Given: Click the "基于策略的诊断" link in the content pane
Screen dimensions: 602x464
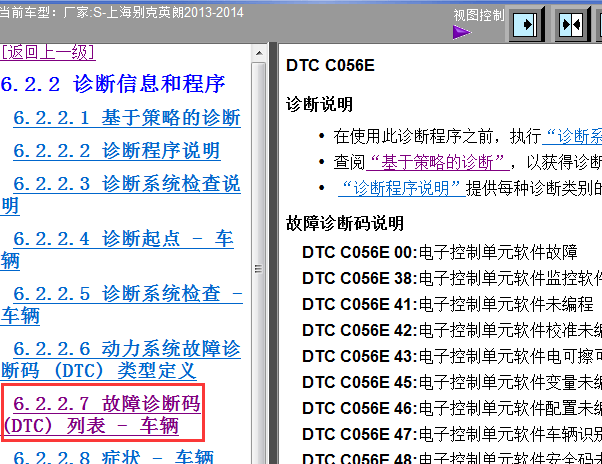Looking at the screenshot, I should coord(438,162).
